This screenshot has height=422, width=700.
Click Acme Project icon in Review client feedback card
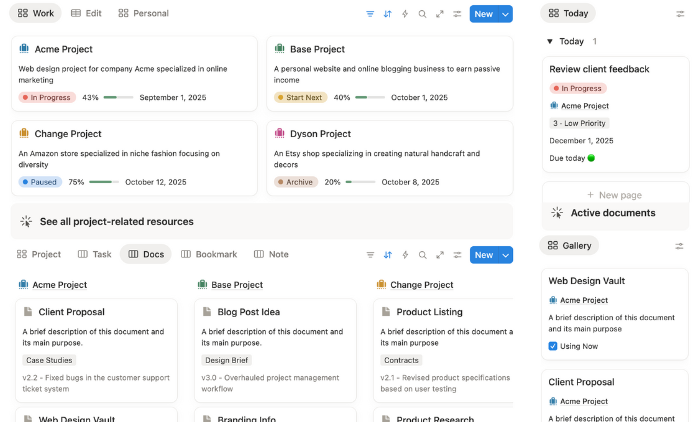554,105
